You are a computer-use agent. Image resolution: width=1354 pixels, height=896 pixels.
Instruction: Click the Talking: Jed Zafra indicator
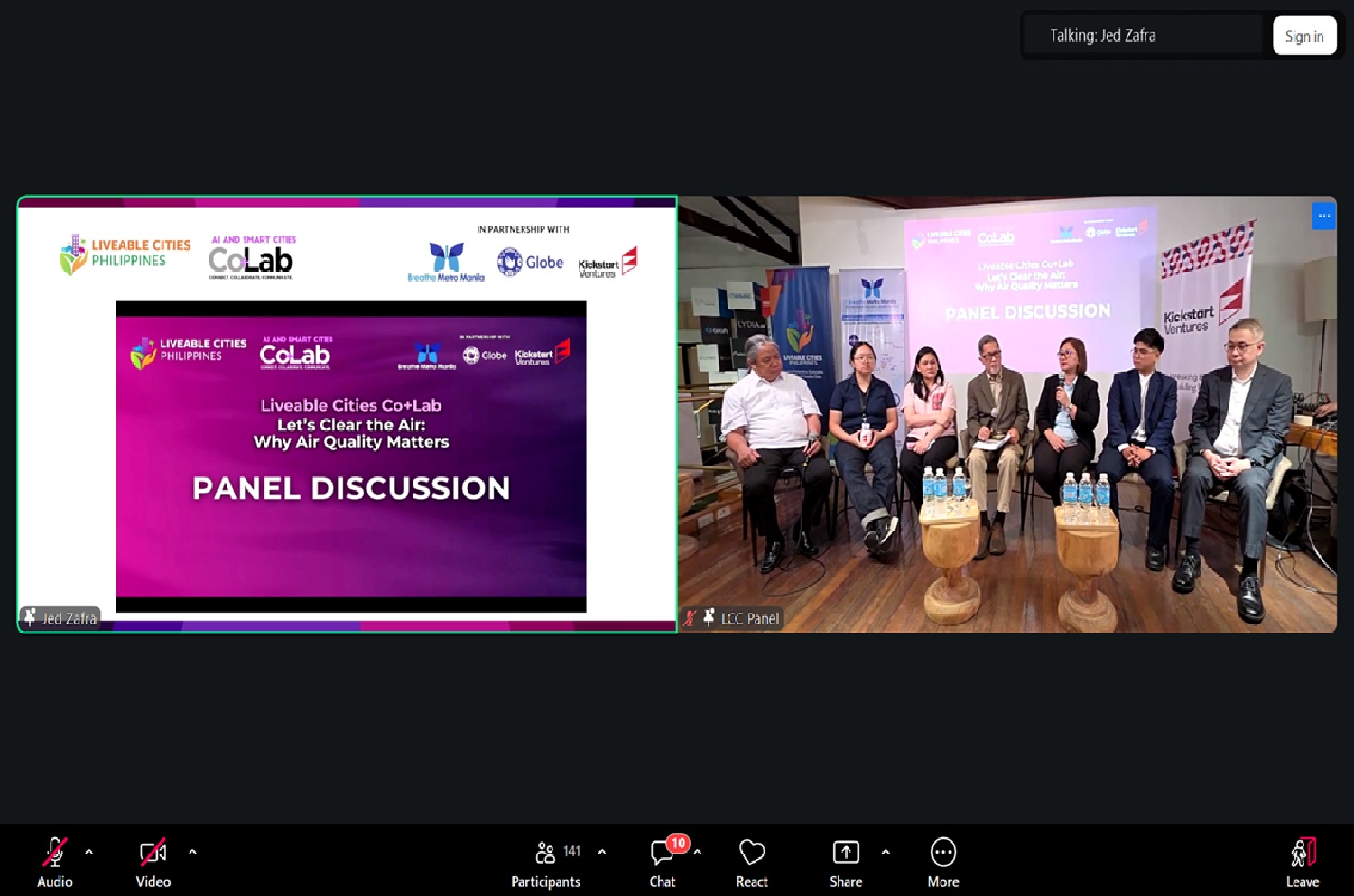coord(1102,36)
